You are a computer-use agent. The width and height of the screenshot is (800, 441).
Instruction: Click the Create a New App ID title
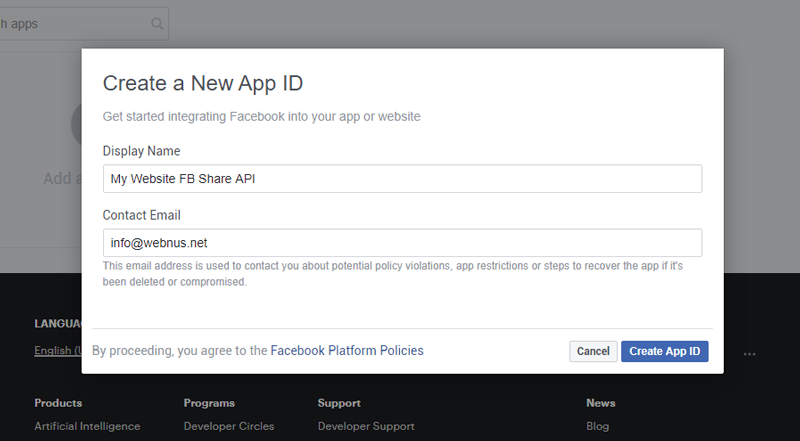point(203,83)
